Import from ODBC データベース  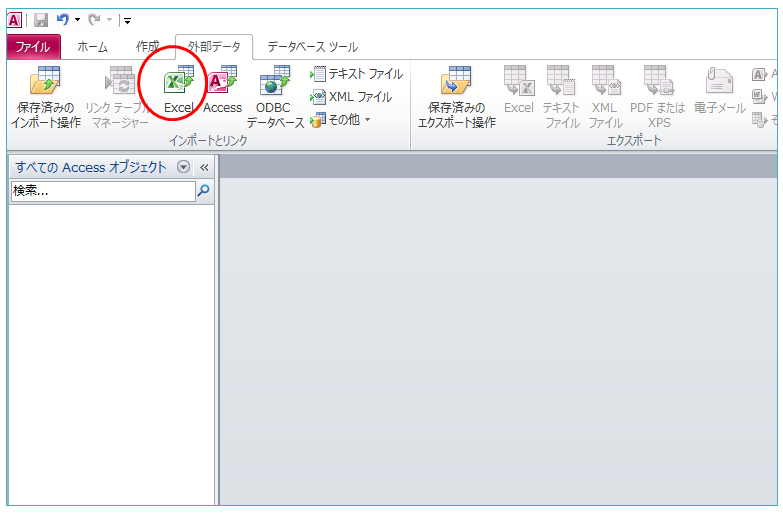coord(275,97)
